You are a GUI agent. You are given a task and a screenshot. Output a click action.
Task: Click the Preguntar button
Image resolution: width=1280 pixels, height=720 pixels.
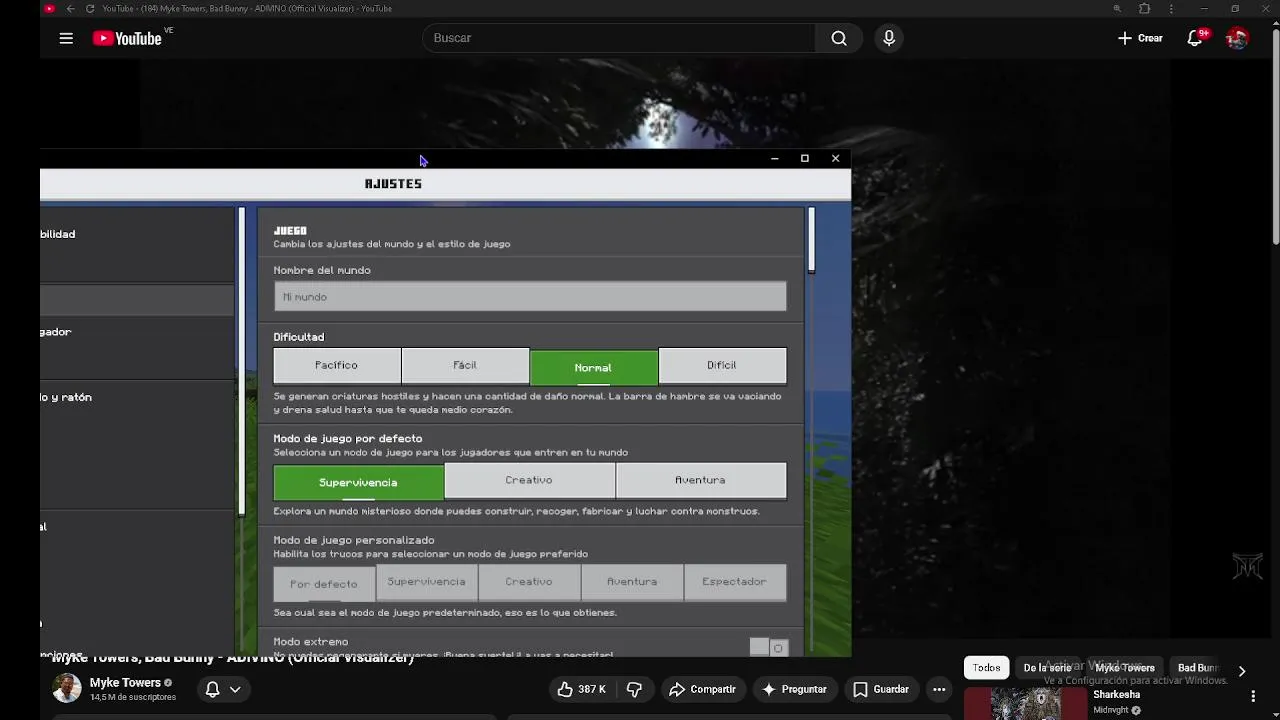click(x=794, y=689)
